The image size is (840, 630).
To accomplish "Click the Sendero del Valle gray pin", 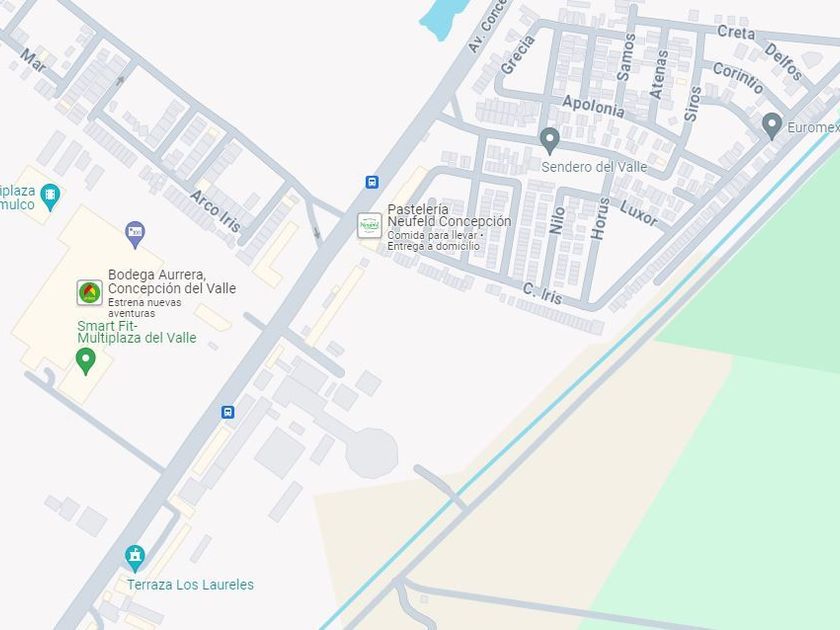I will tap(550, 141).
